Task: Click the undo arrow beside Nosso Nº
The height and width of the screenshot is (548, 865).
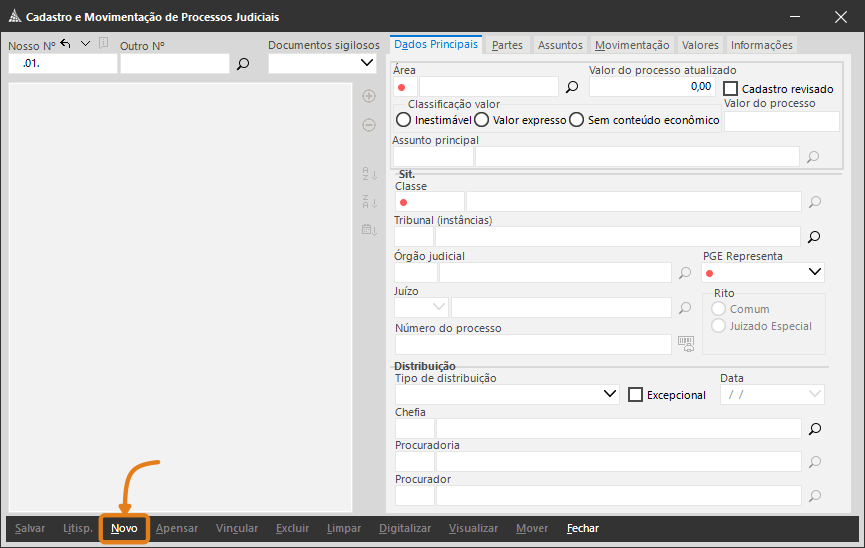Action: click(66, 43)
